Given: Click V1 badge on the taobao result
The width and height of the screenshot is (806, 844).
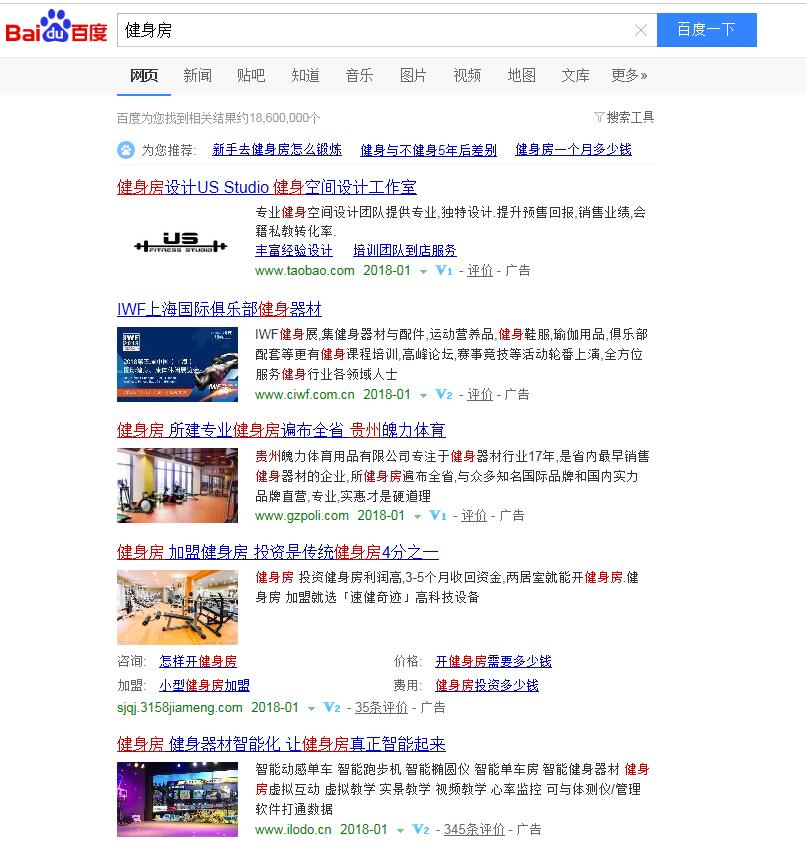Looking at the screenshot, I should pyautogui.click(x=444, y=270).
